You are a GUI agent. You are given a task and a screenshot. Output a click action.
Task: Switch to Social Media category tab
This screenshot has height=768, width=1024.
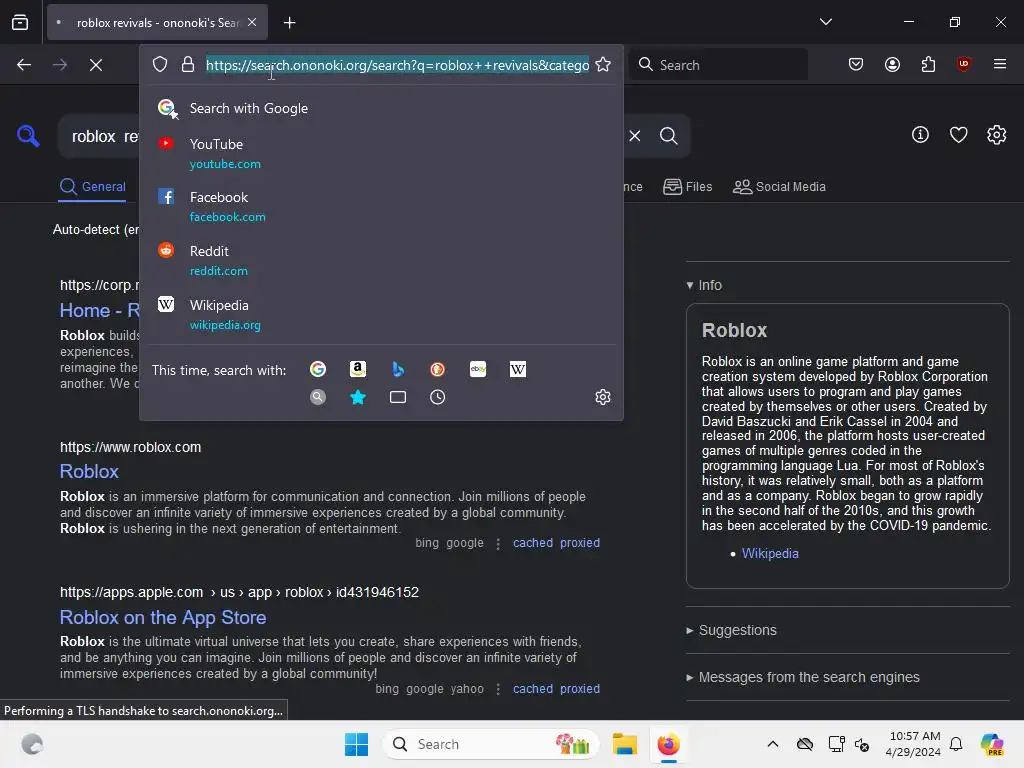tap(780, 187)
